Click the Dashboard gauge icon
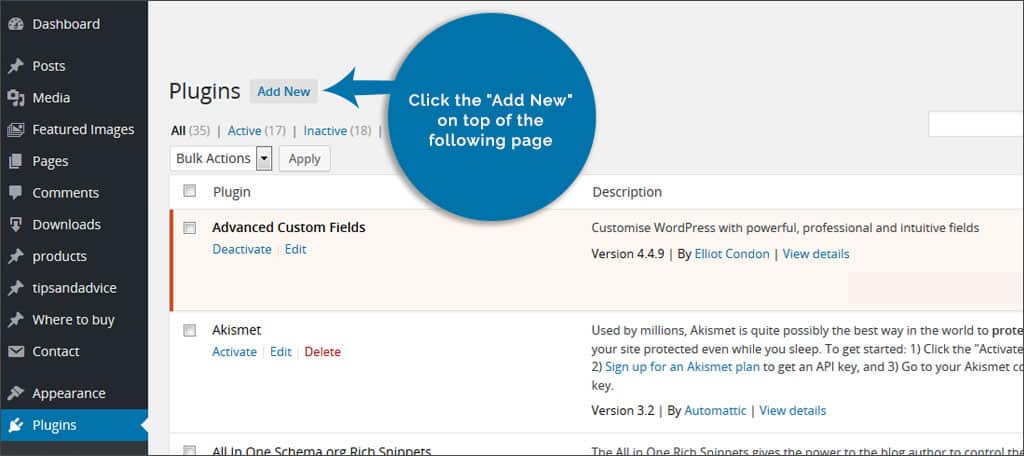The height and width of the screenshot is (456, 1024). pos(16,24)
